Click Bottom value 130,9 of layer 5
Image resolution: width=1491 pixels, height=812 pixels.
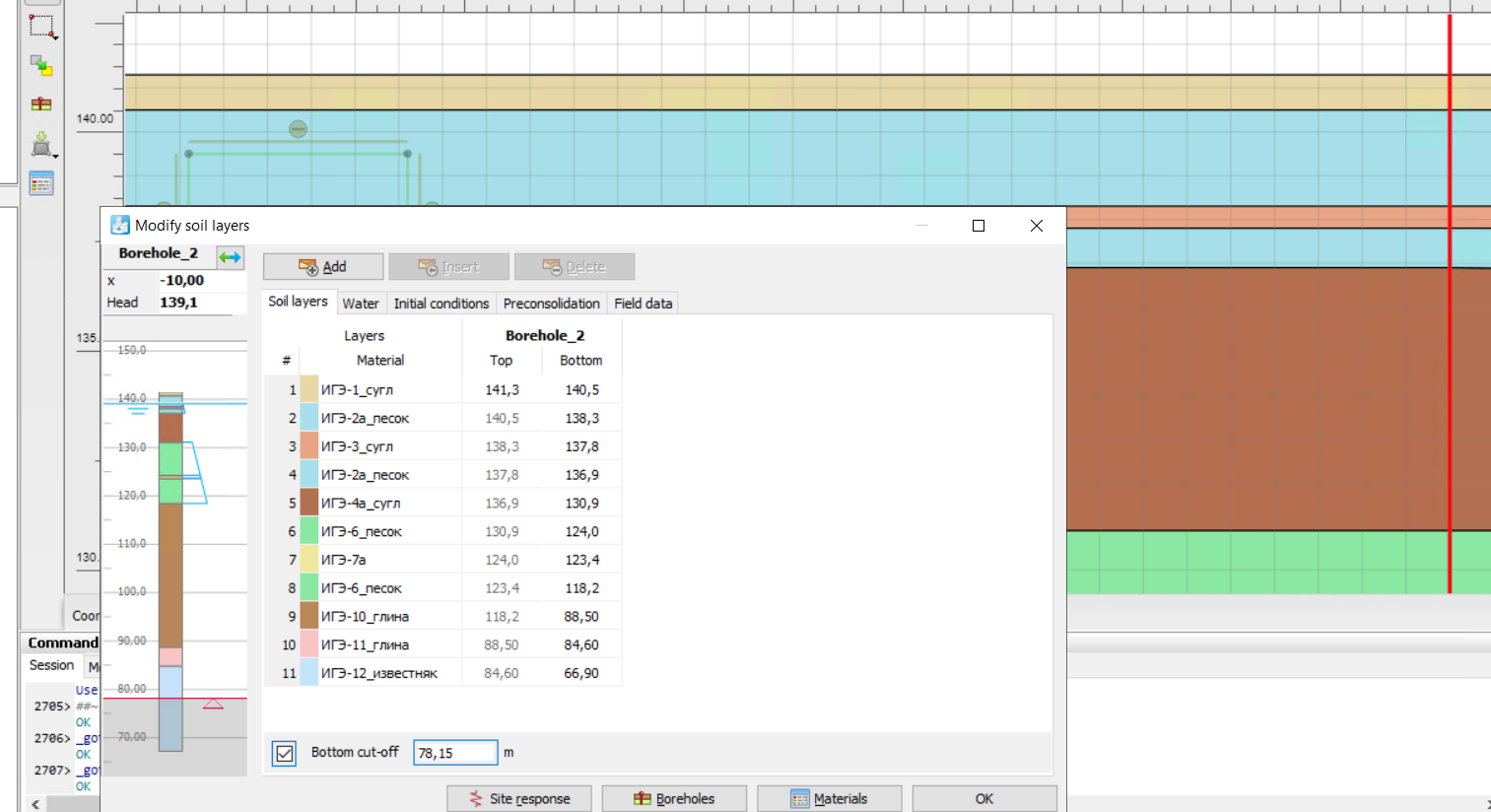581,503
